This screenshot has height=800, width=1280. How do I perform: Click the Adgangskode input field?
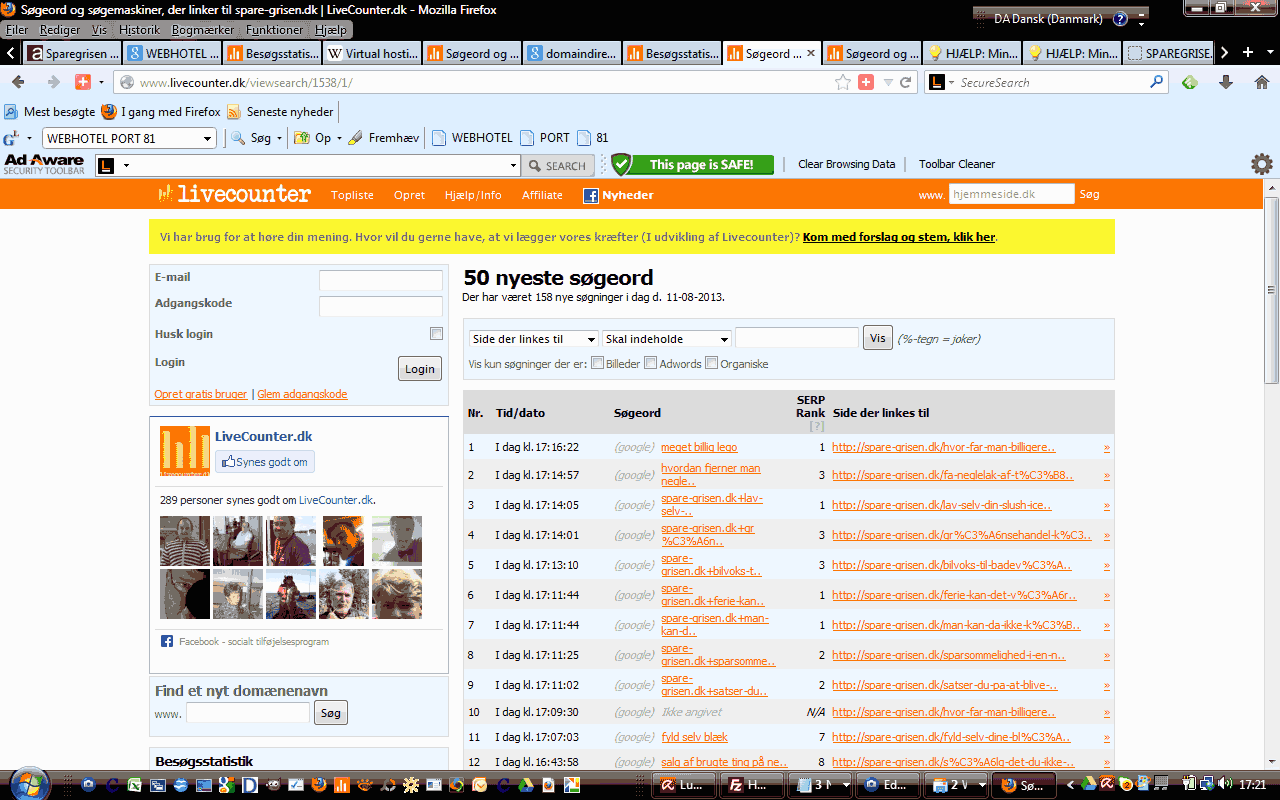point(380,307)
